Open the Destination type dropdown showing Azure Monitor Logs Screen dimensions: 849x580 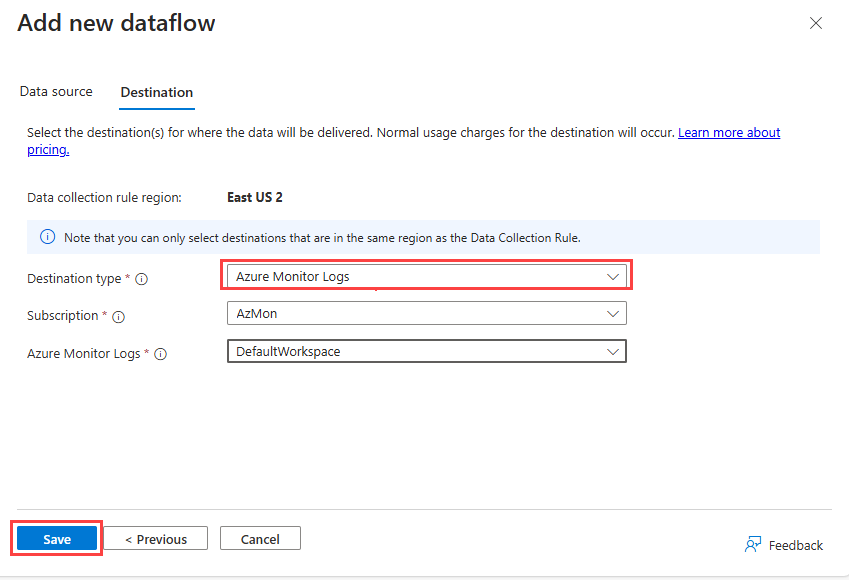coord(426,276)
